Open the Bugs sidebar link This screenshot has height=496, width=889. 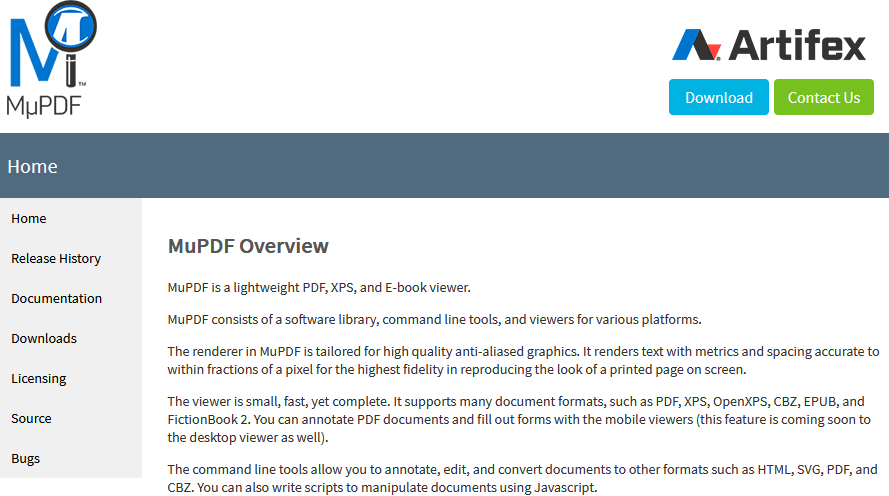point(26,458)
